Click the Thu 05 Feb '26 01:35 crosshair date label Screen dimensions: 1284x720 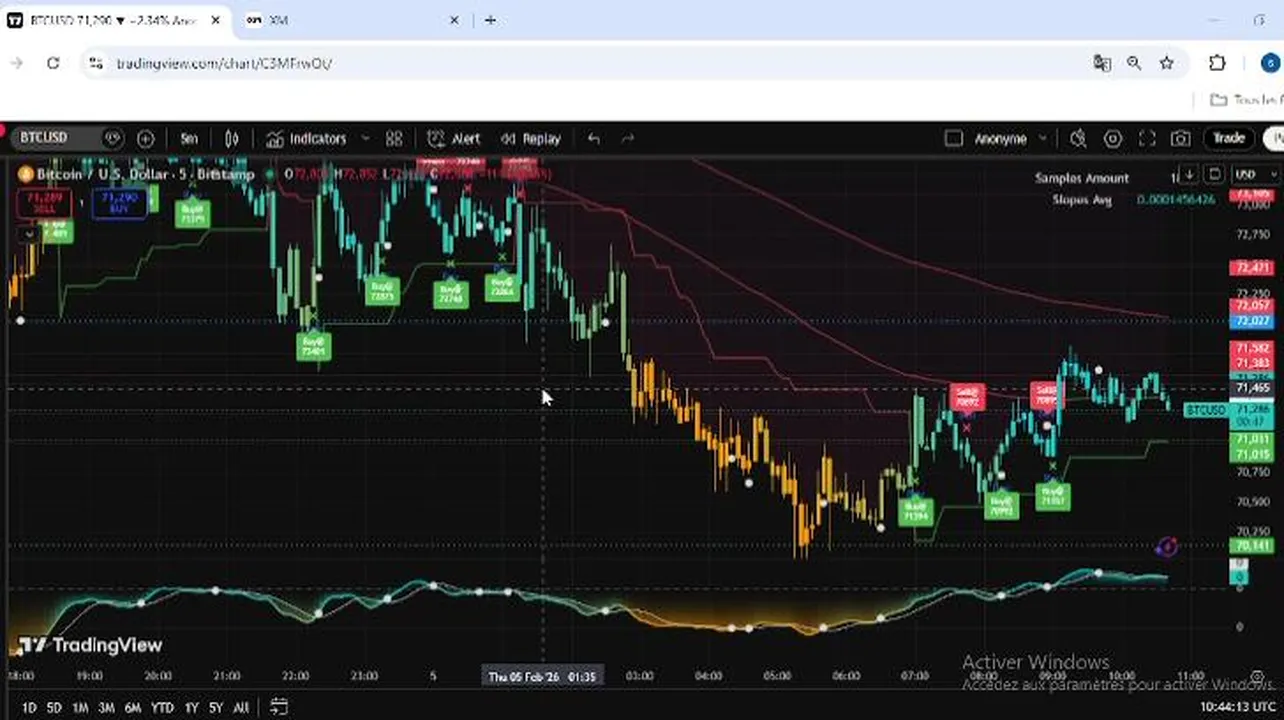coord(542,677)
